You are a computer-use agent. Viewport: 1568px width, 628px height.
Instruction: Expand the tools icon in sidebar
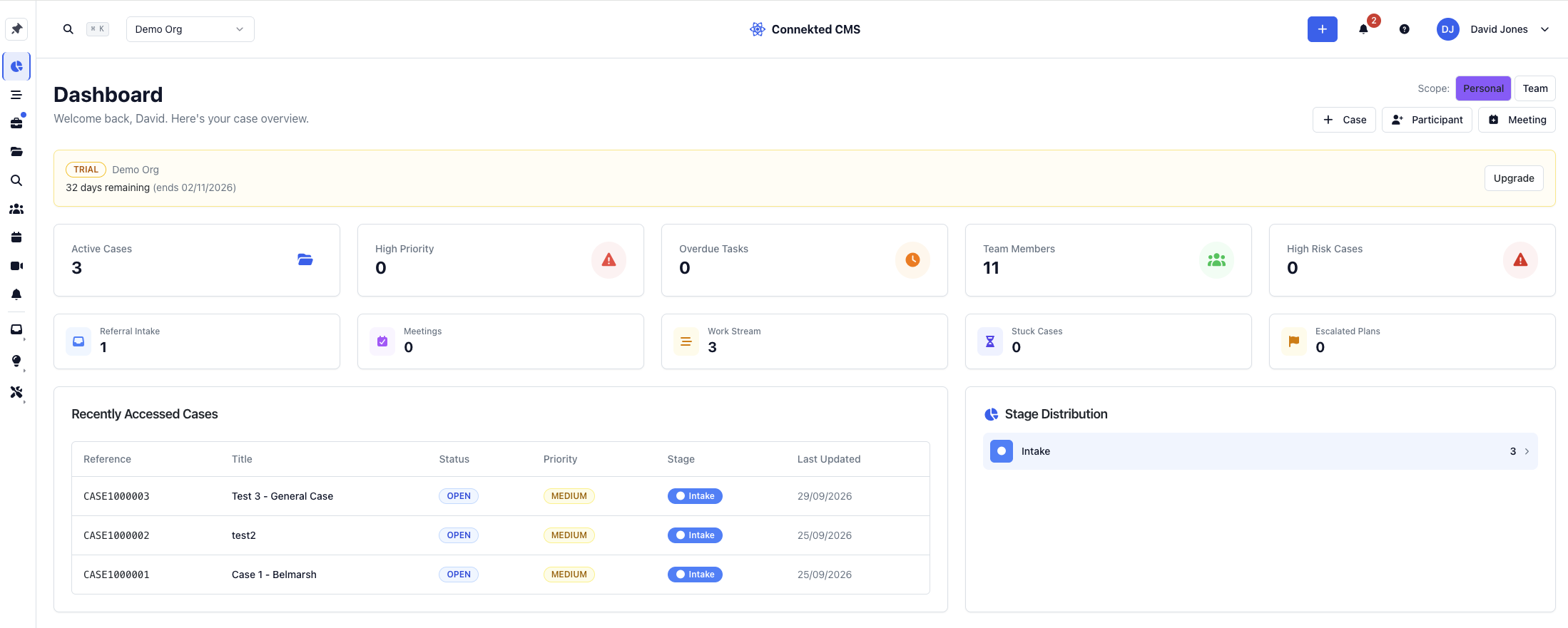pos(16,392)
